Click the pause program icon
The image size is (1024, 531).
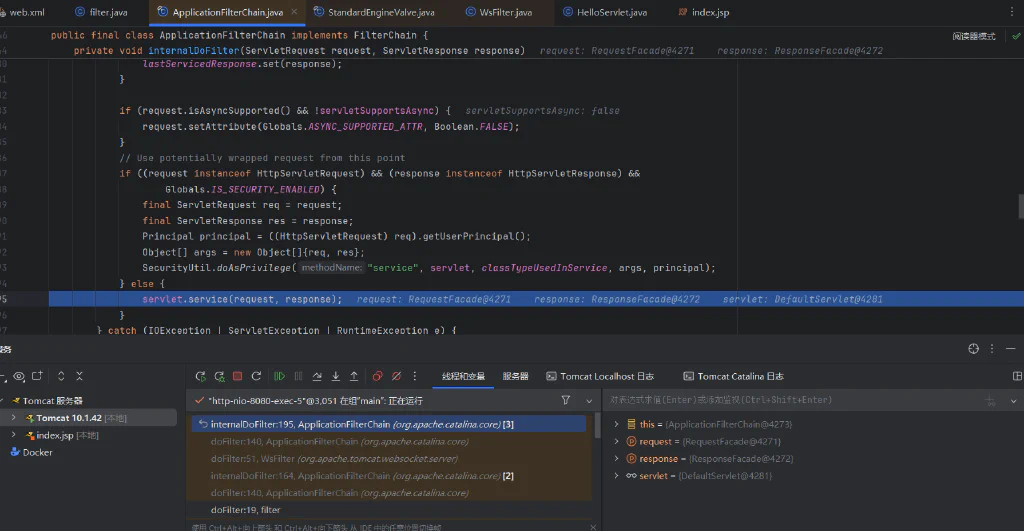(298, 376)
